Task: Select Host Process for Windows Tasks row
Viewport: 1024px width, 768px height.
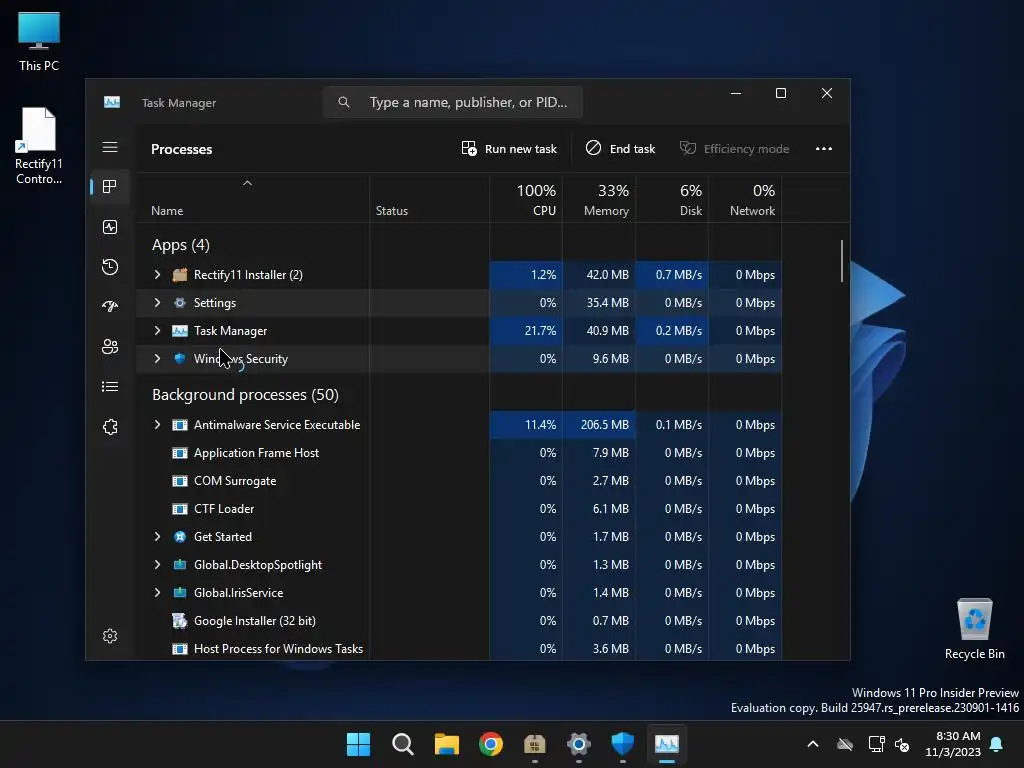Action: pos(458,648)
